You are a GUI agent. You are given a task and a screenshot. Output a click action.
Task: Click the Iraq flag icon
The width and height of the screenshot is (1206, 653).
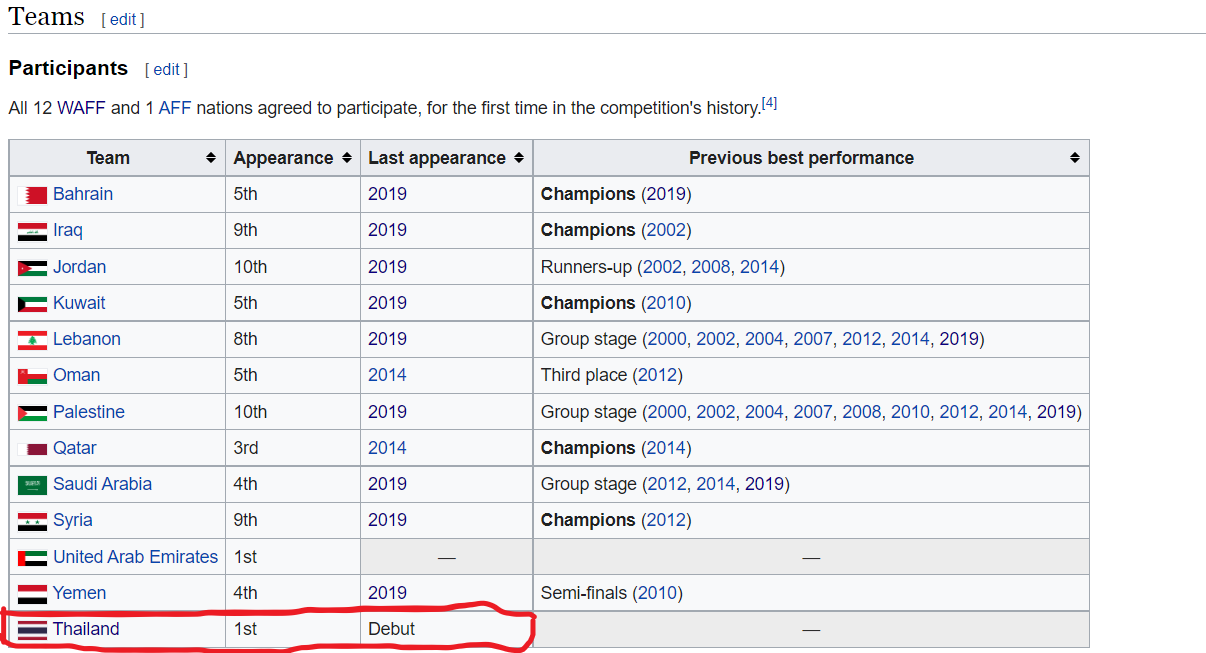tap(32, 231)
